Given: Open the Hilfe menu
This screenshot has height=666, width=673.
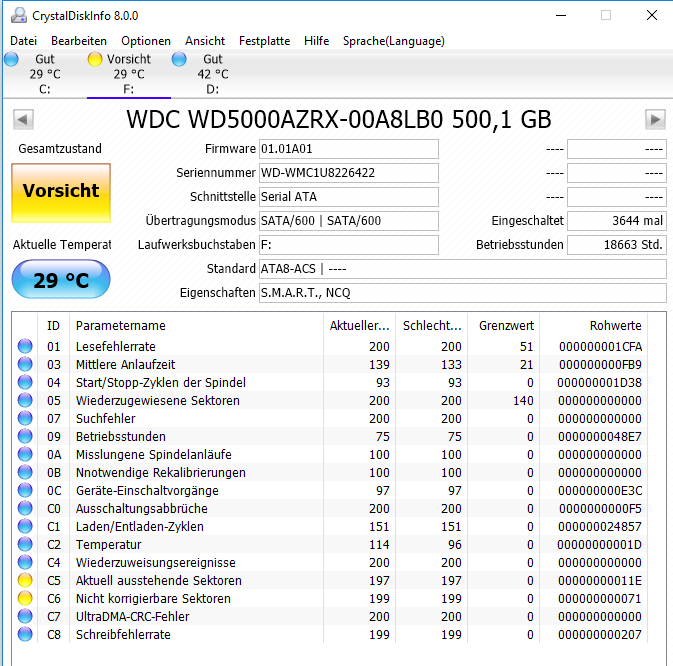Looking at the screenshot, I should [x=317, y=41].
